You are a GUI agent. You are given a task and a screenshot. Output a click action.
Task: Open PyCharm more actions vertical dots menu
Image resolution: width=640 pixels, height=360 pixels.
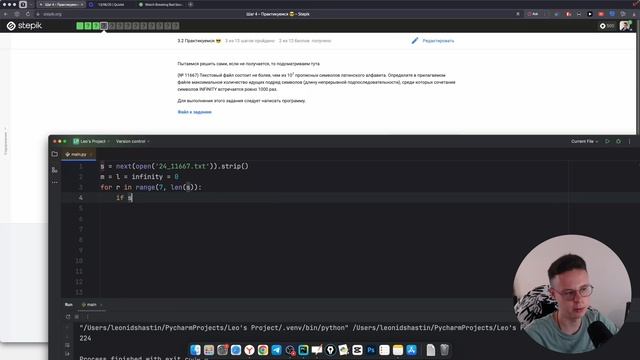pos(629,141)
